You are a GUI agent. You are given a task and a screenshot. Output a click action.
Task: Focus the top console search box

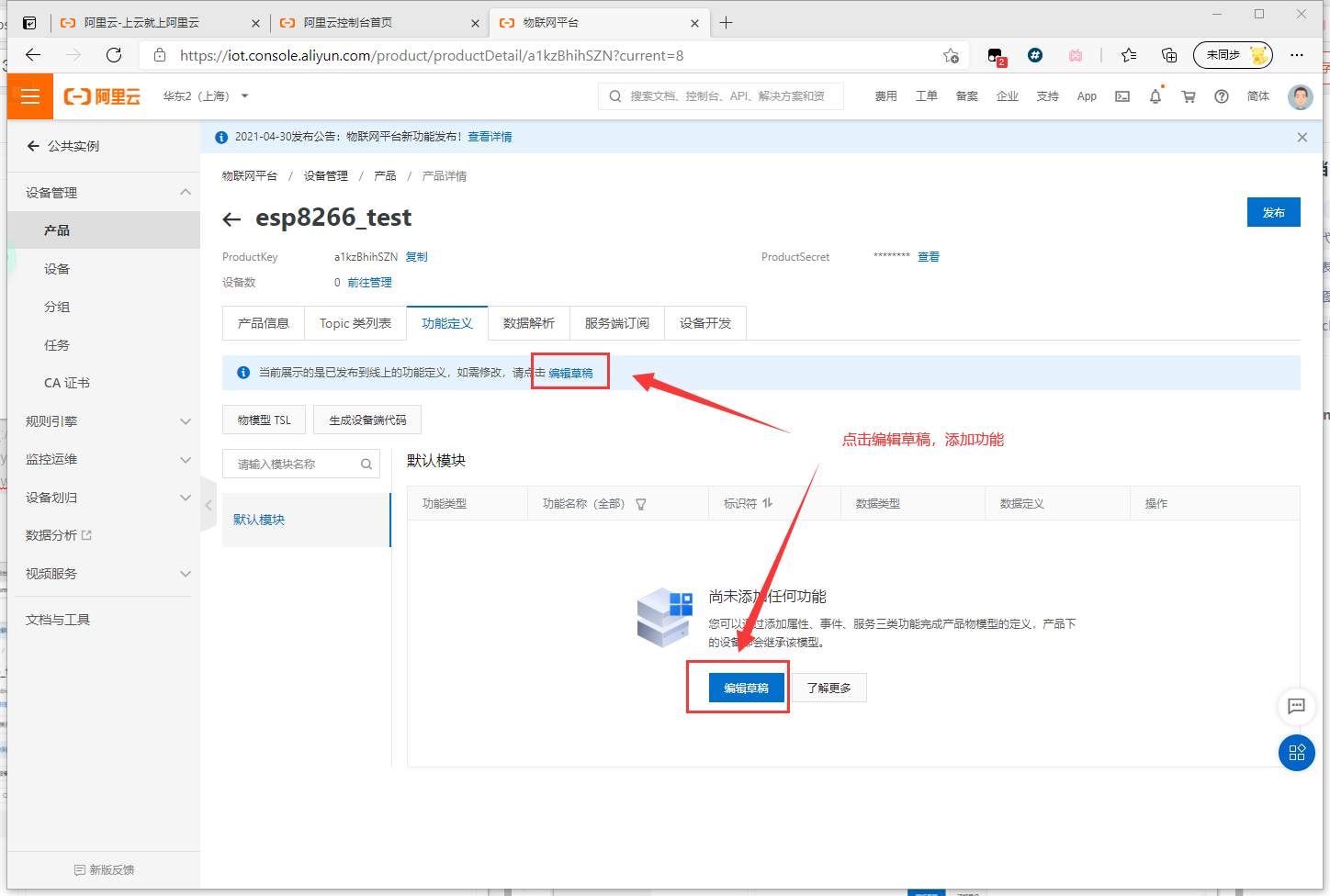(x=721, y=96)
